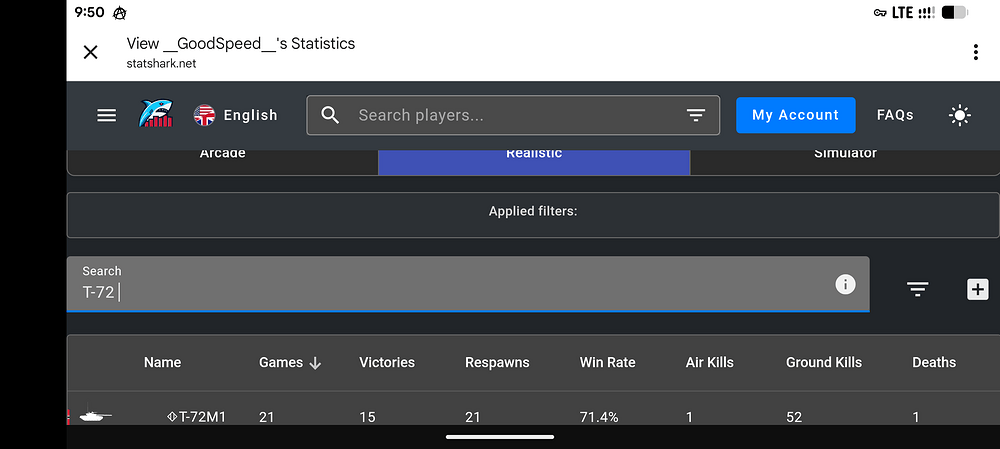The height and width of the screenshot is (449, 1000).
Task: Close the in-app browser tab
Action: coord(90,52)
